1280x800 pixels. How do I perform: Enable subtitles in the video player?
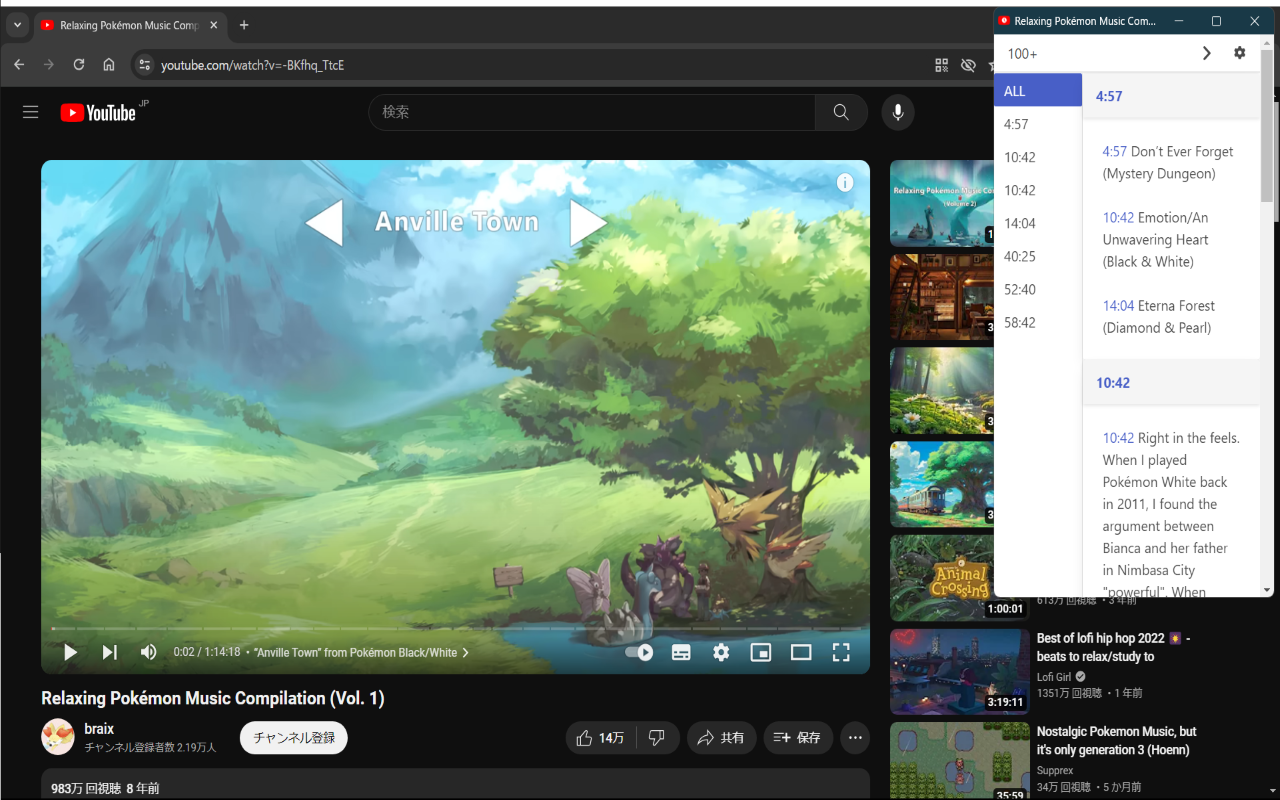[x=681, y=652]
